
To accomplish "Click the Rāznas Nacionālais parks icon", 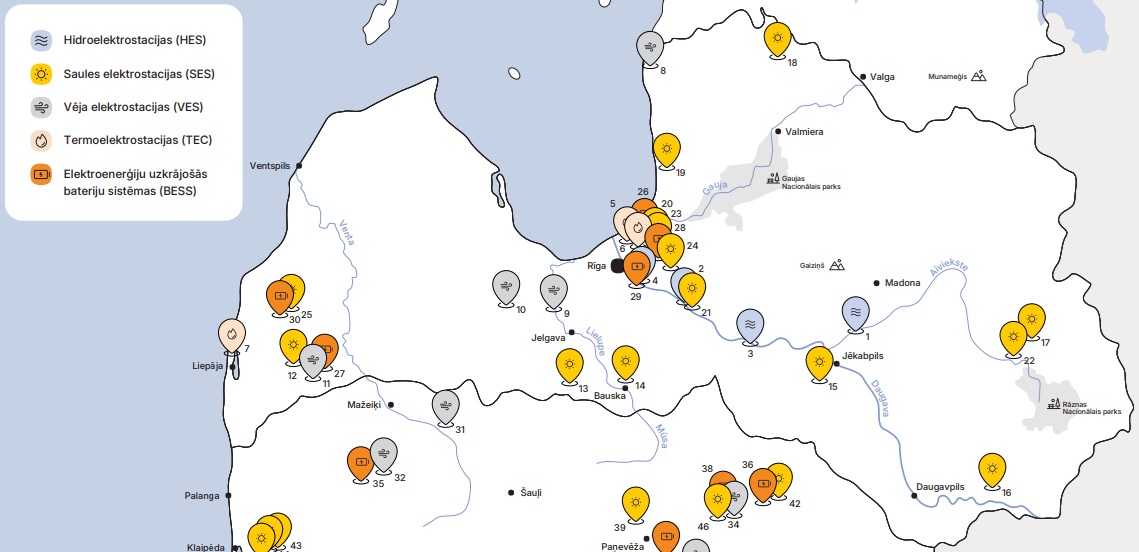I will point(1053,402).
